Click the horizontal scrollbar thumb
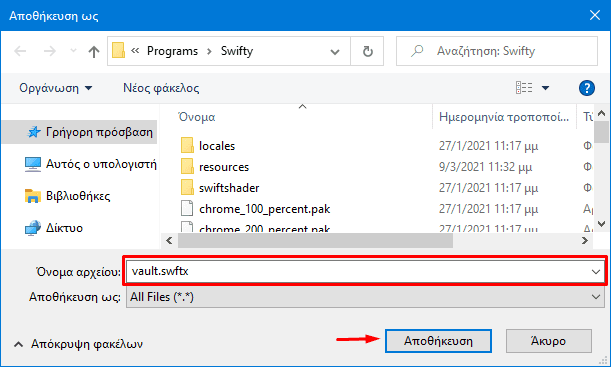The width and height of the screenshot is (611, 367). point(315,240)
